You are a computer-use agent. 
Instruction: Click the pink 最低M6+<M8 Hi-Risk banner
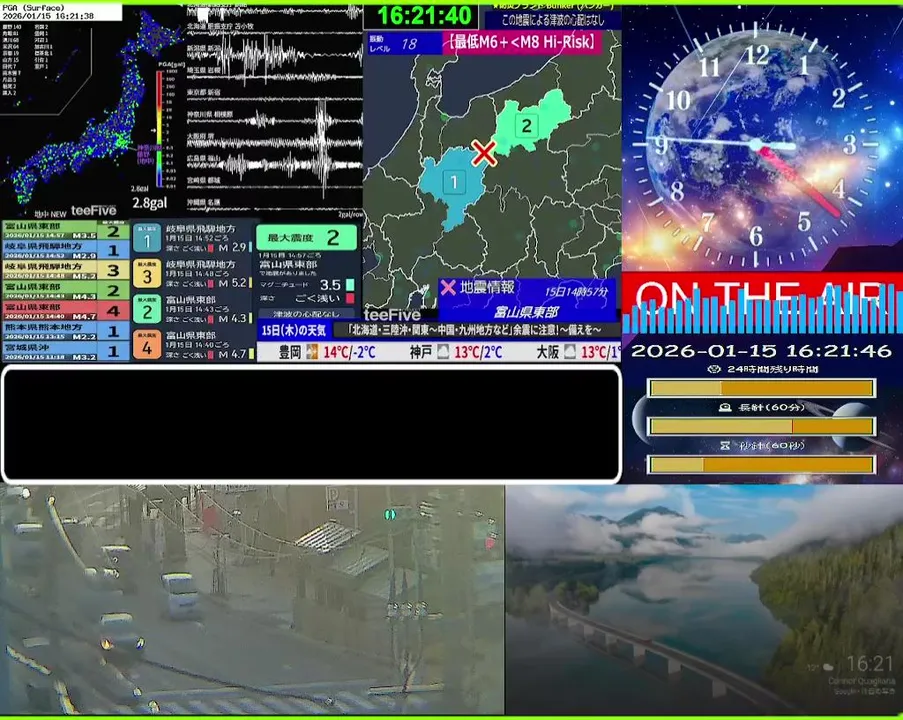522,42
